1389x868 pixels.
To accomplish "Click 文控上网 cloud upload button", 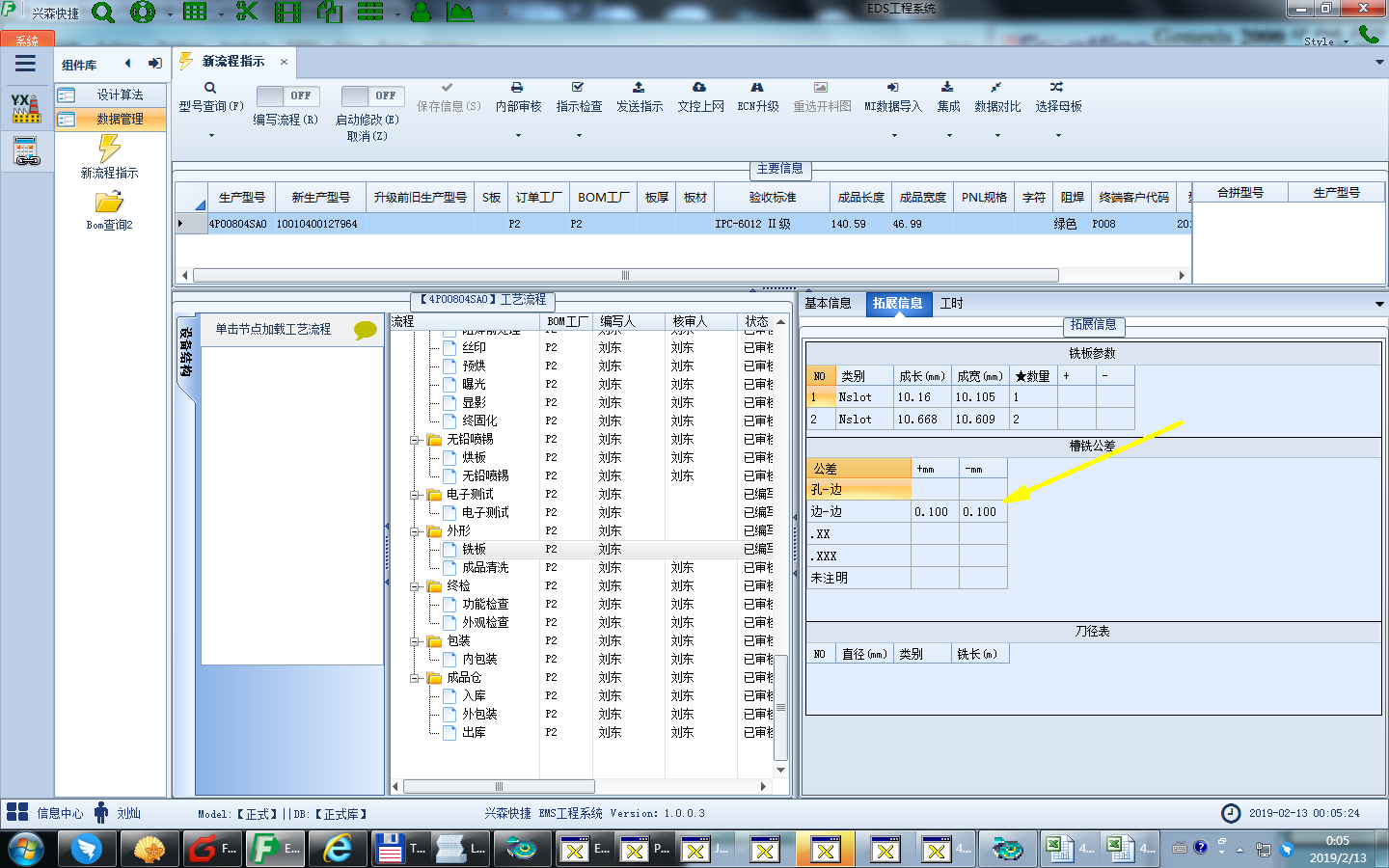I will click(x=700, y=97).
